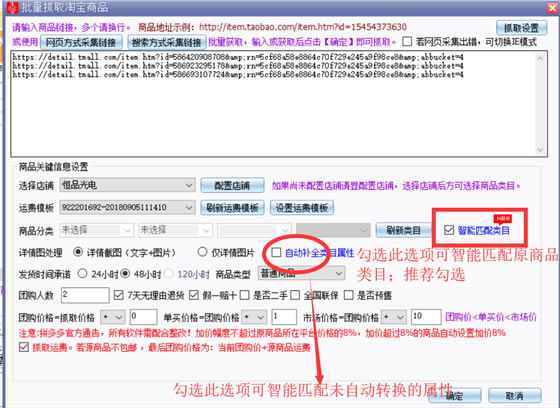Choose the 24小时 shipping promise radio
This screenshot has width=560, height=408.
(82, 274)
